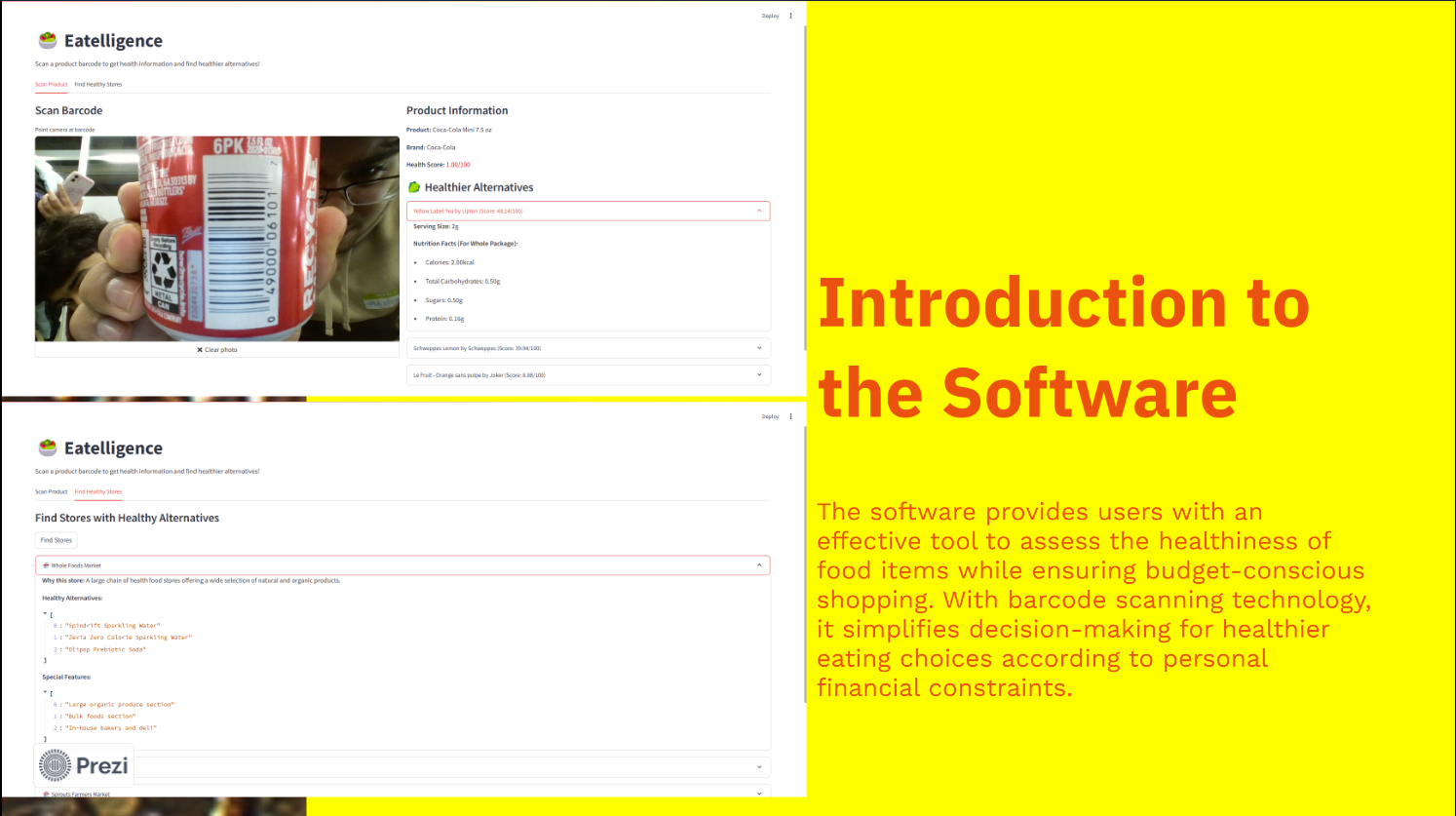The height and width of the screenshot is (816, 1456).
Task: Click the 'Product: Coca-Cola Mini 7.5 oz' line
Action: [449, 130]
